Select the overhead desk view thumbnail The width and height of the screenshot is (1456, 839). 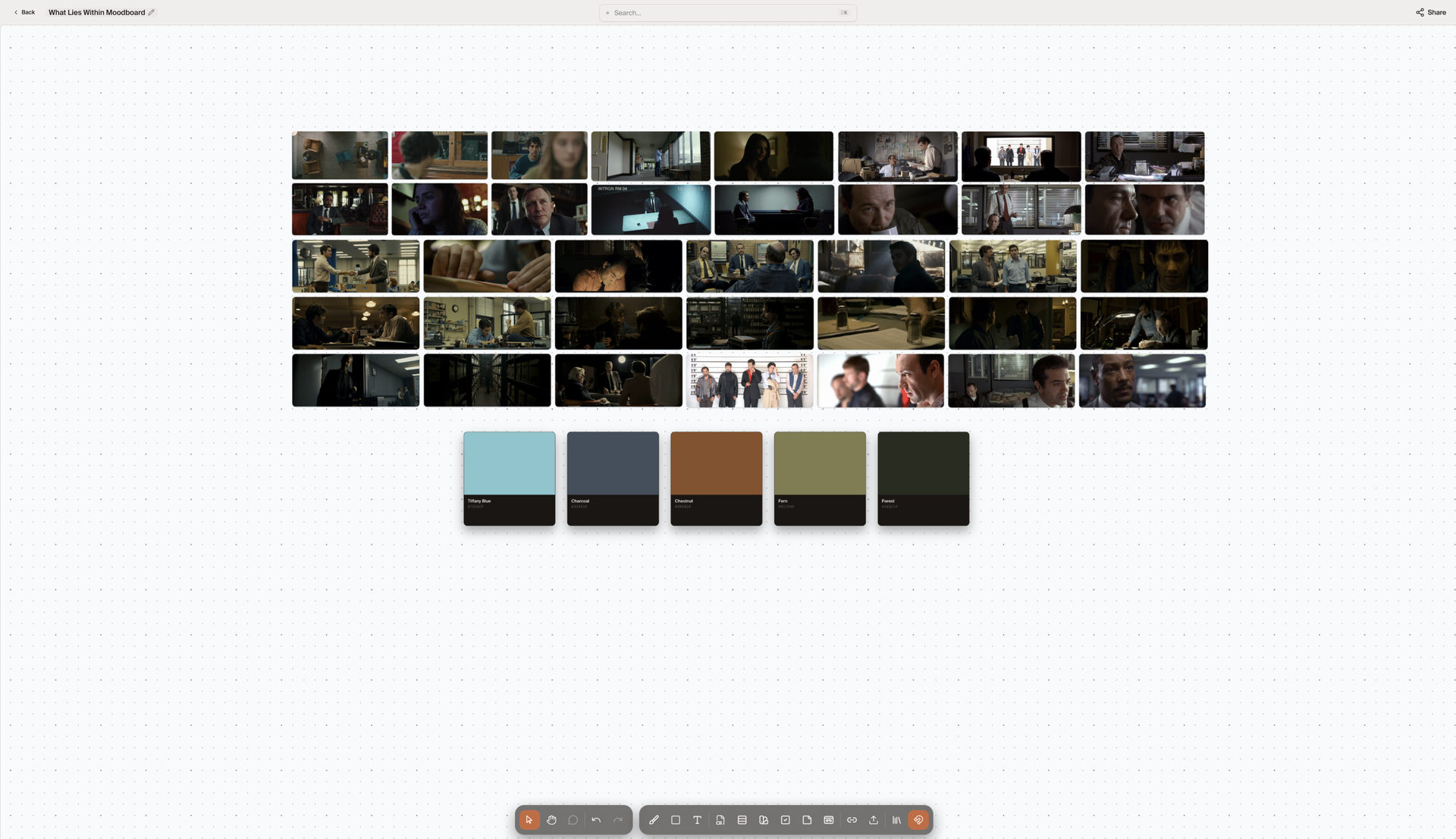[x=340, y=156]
